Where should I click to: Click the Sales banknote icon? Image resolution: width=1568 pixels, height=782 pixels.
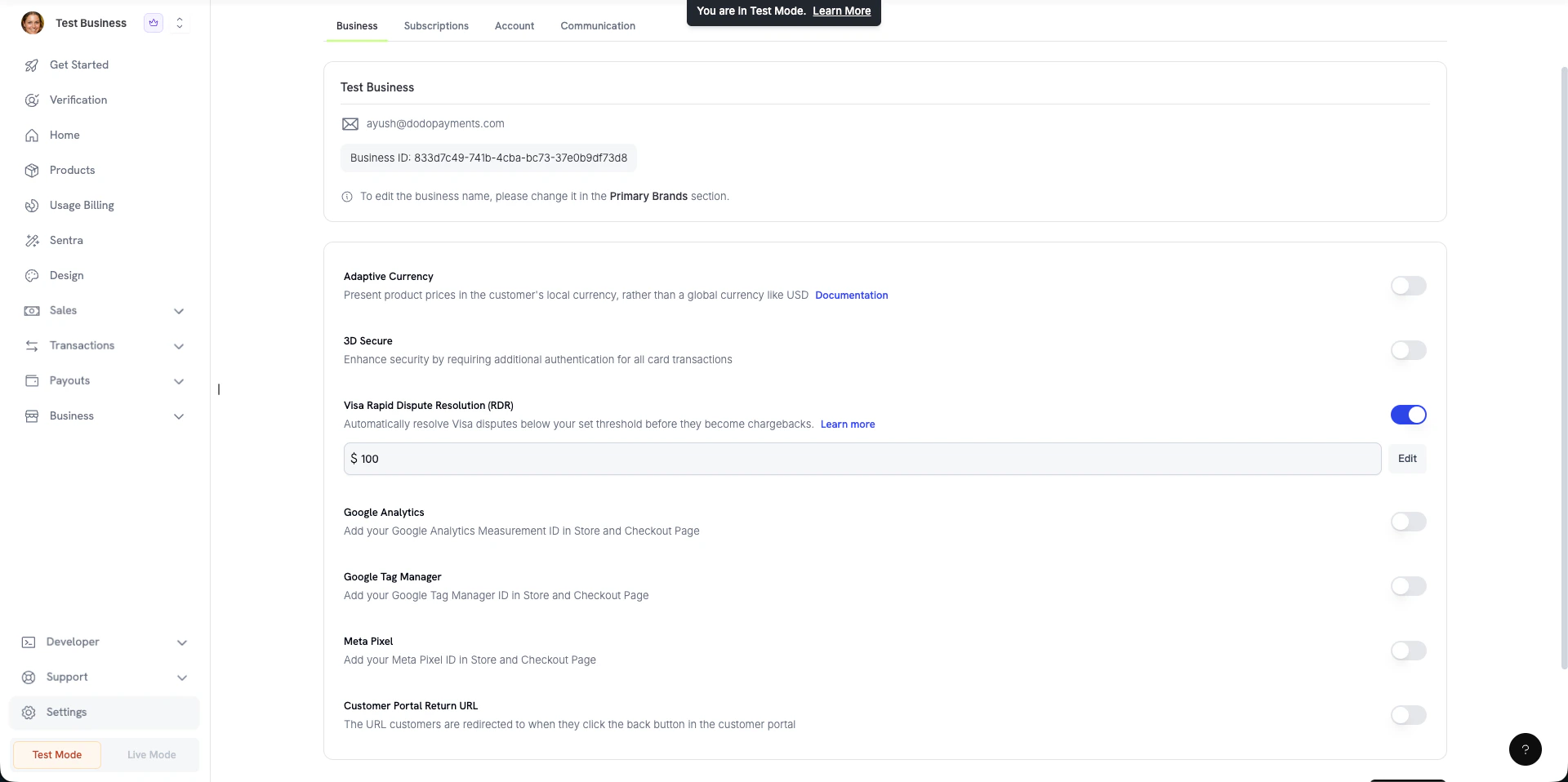pos(32,311)
